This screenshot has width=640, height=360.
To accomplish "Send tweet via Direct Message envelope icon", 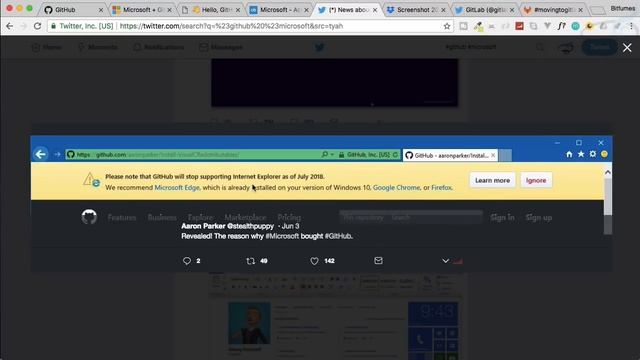I will 378,260.
